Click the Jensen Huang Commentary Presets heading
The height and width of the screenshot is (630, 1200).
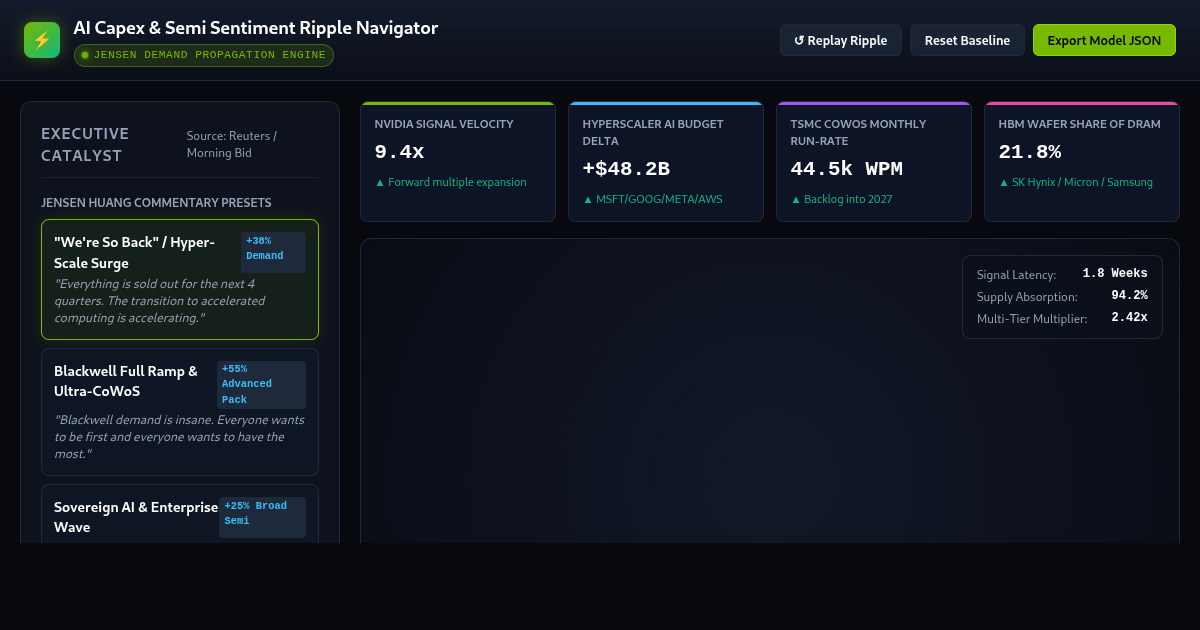pos(156,203)
